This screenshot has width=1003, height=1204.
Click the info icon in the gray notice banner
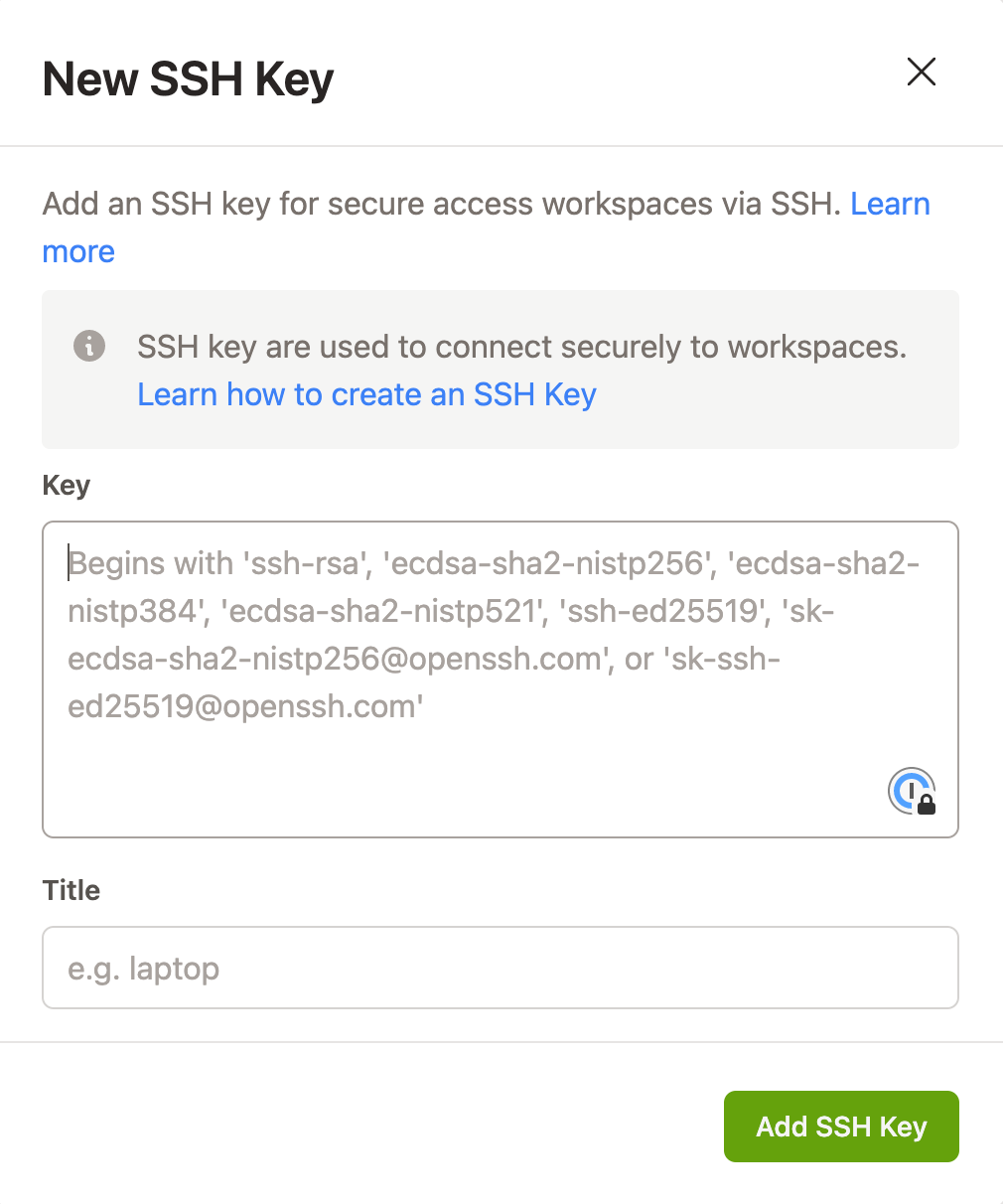(88, 347)
